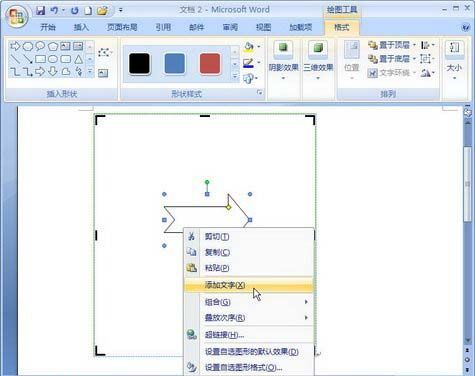Pick the pentagon shape in shapes gallery

(x=53, y=46)
